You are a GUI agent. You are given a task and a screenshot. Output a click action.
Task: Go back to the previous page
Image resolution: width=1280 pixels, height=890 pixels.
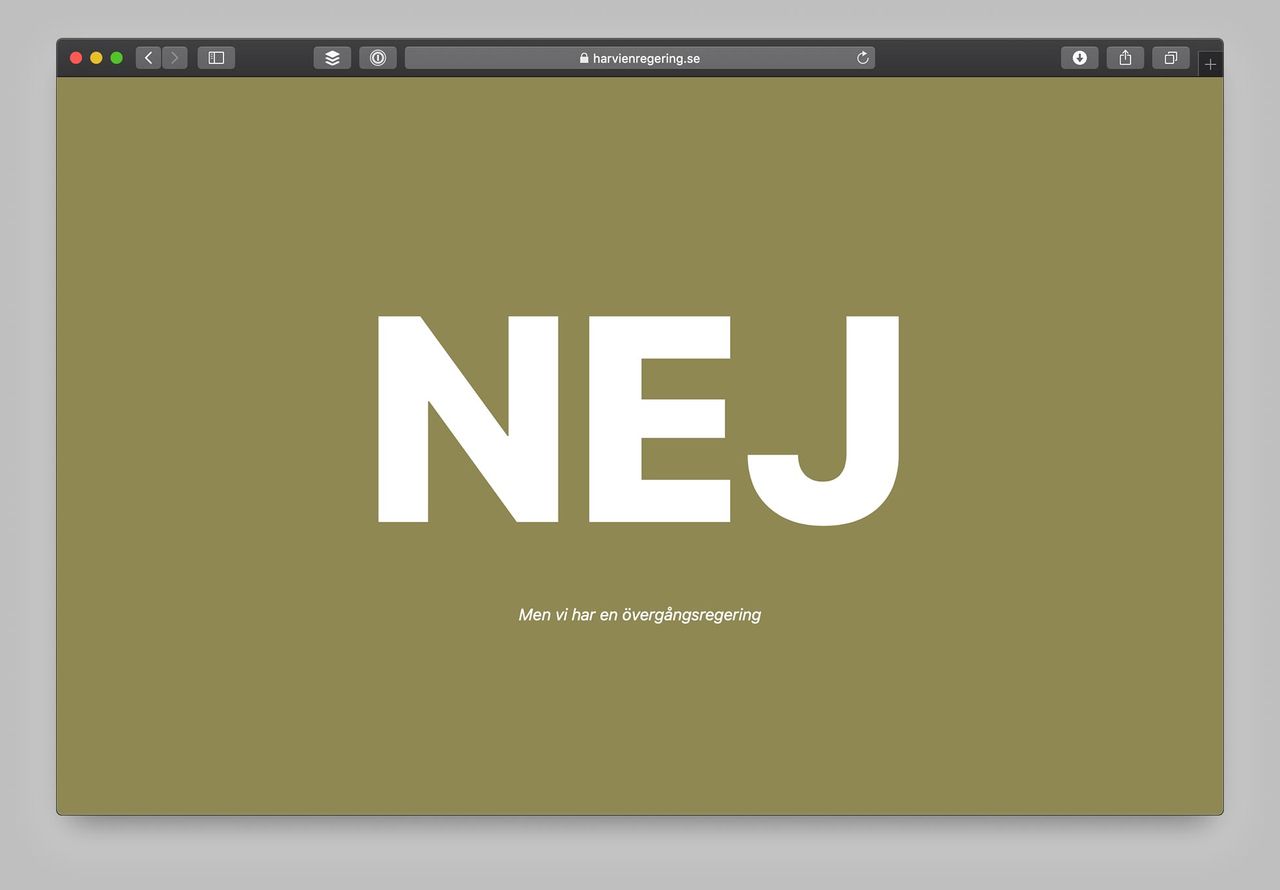coord(149,58)
